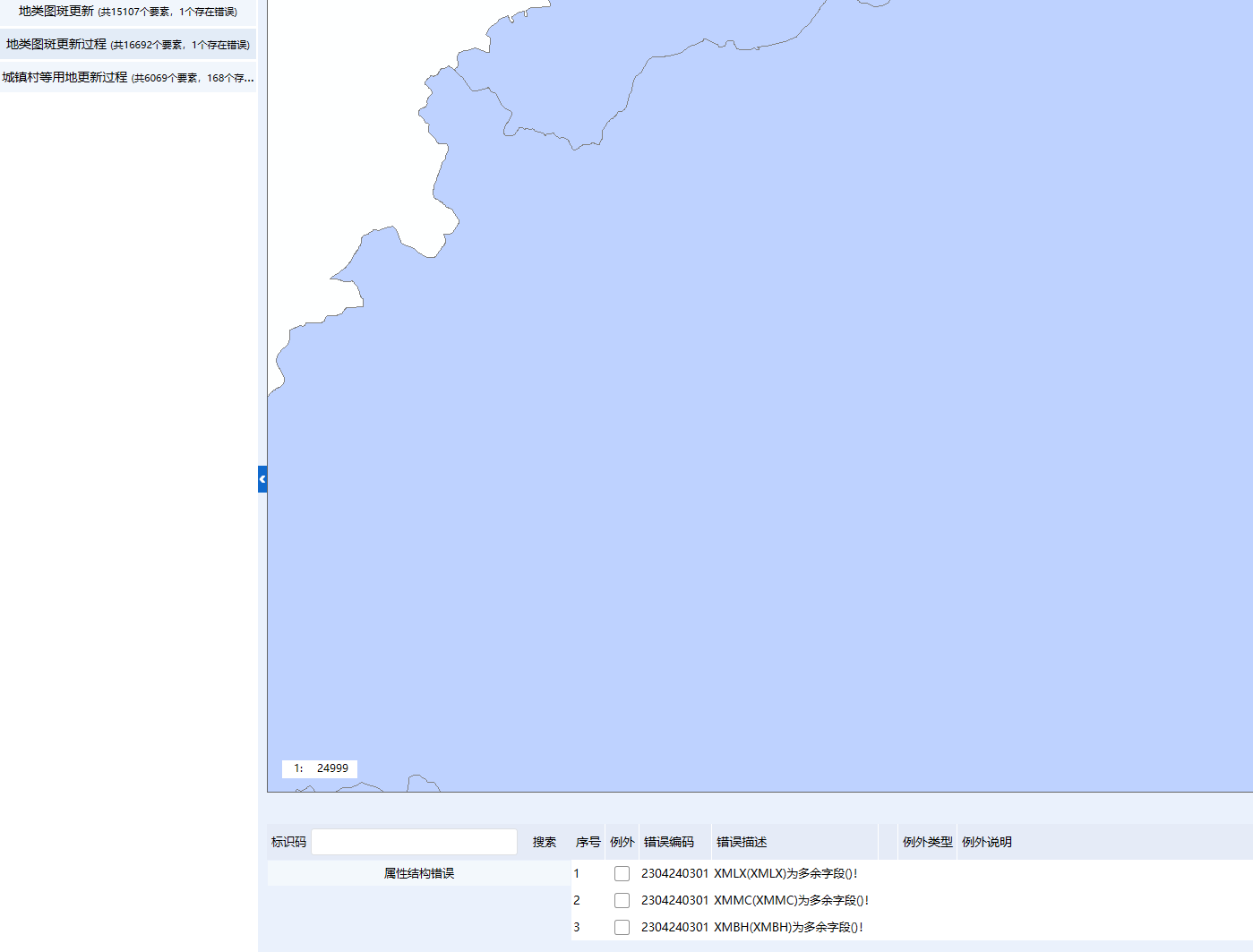Click the 搜索 button
Image resolution: width=1253 pixels, height=952 pixels.
click(x=545, y=842)
